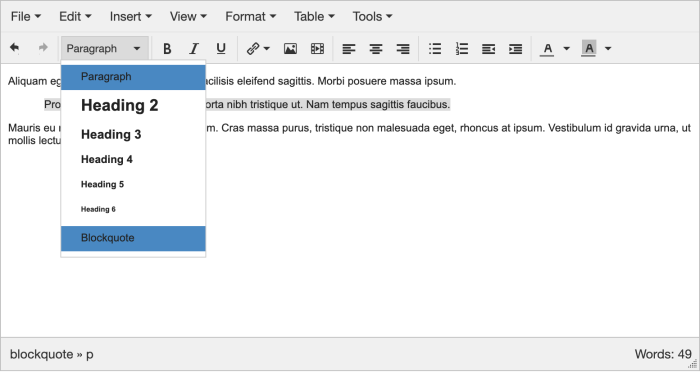Insert a bullet list

[435, 48]
